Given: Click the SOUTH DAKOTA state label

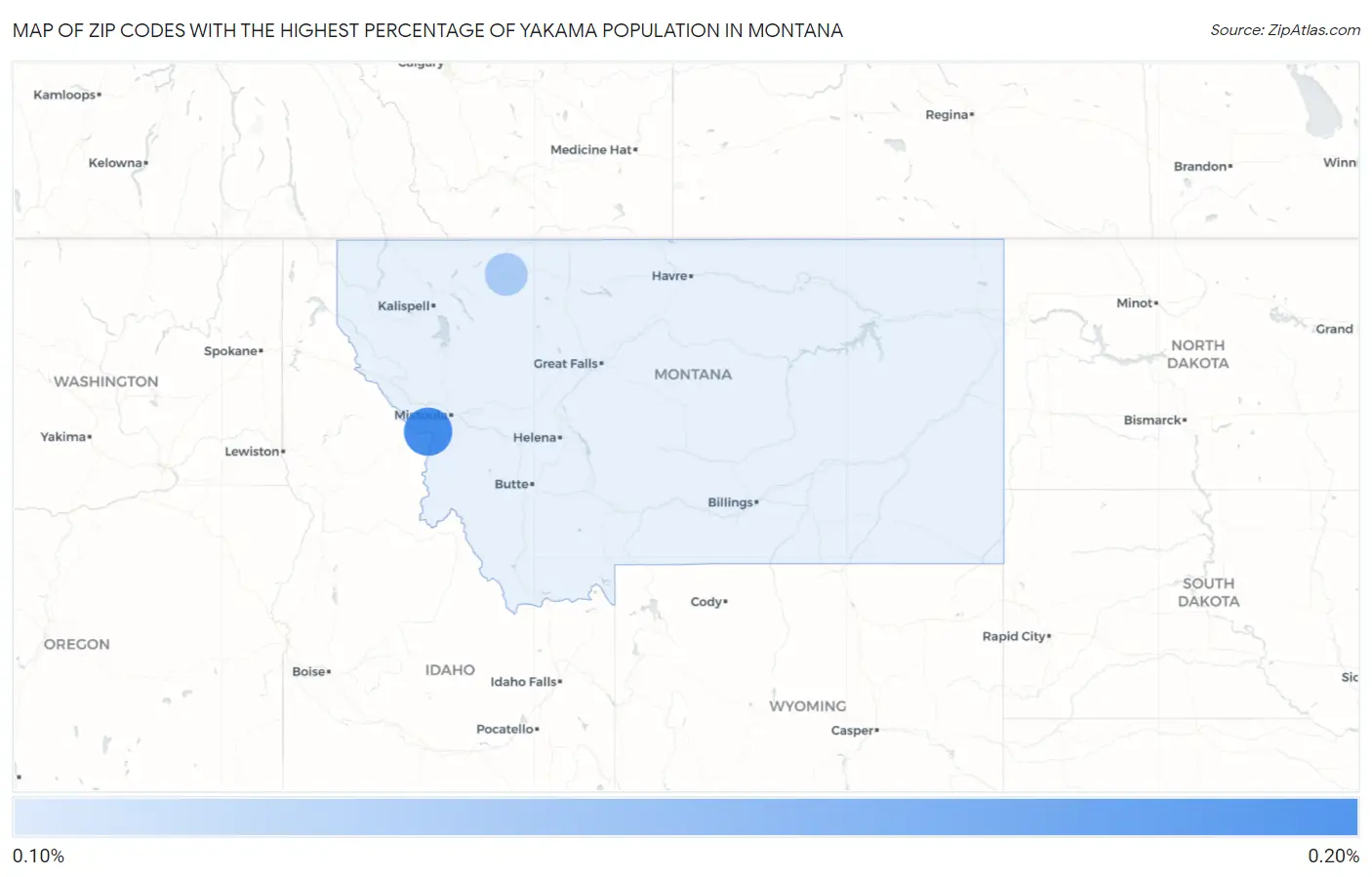Looking at the screenshot, I should (x=1209, y=592).
